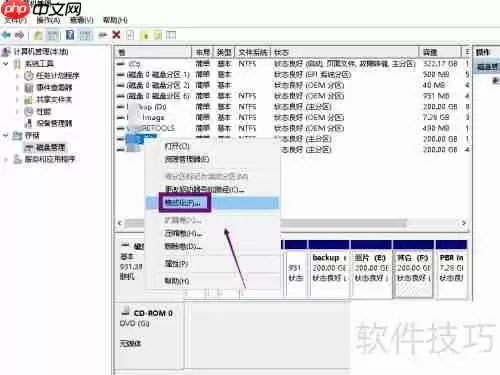Expand the 事件查看器 node
The height and width of the screenshot is (375, 500).
pos(18,88)
